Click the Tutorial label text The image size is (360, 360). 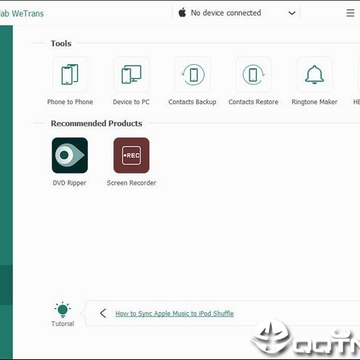63,324
